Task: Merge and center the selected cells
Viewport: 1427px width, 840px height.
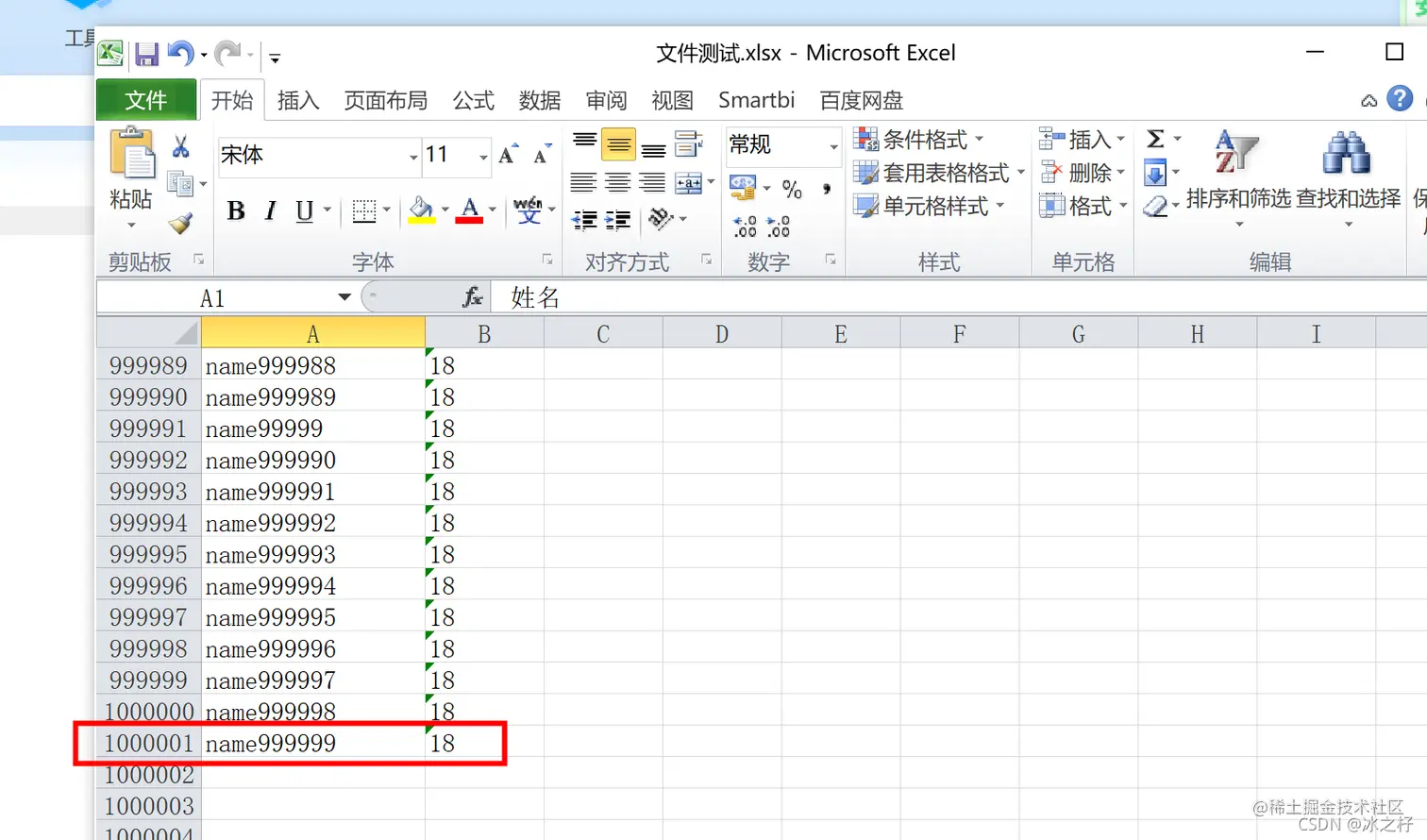Action: (x=689, y=183)
